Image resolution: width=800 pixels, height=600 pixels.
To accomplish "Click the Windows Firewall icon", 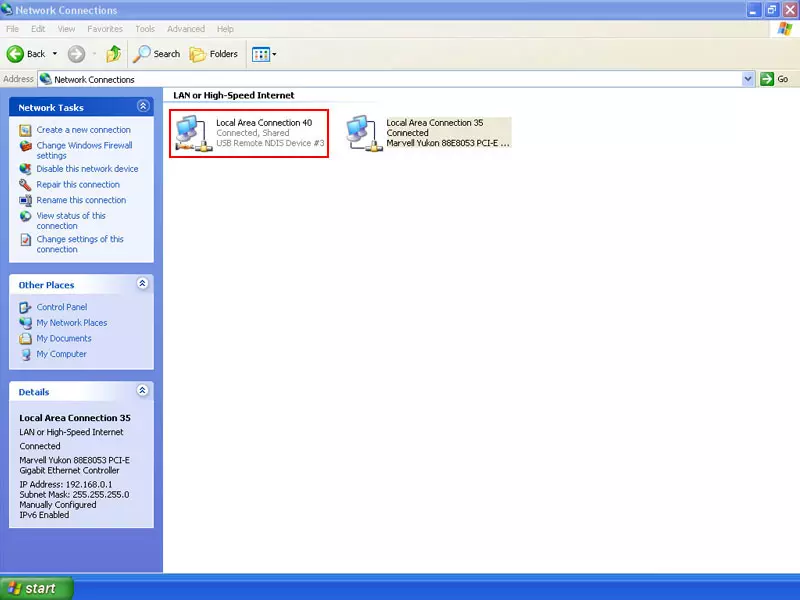I will (25, 146).
